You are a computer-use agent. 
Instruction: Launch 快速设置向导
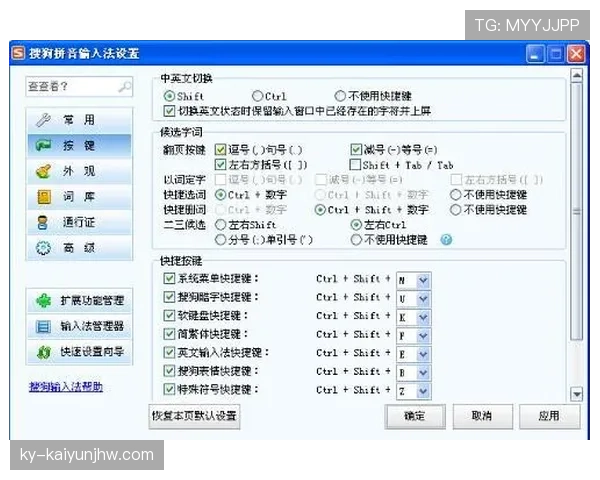tap(80, 352)
